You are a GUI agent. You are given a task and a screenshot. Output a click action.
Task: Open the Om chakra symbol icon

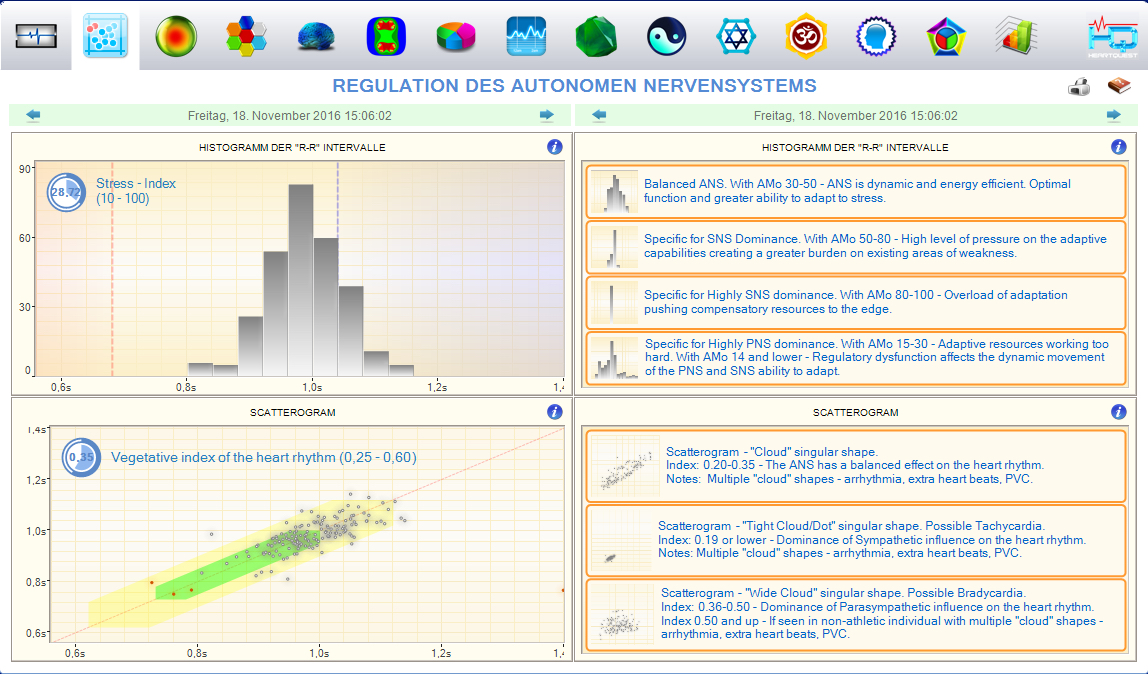(806, 37)
